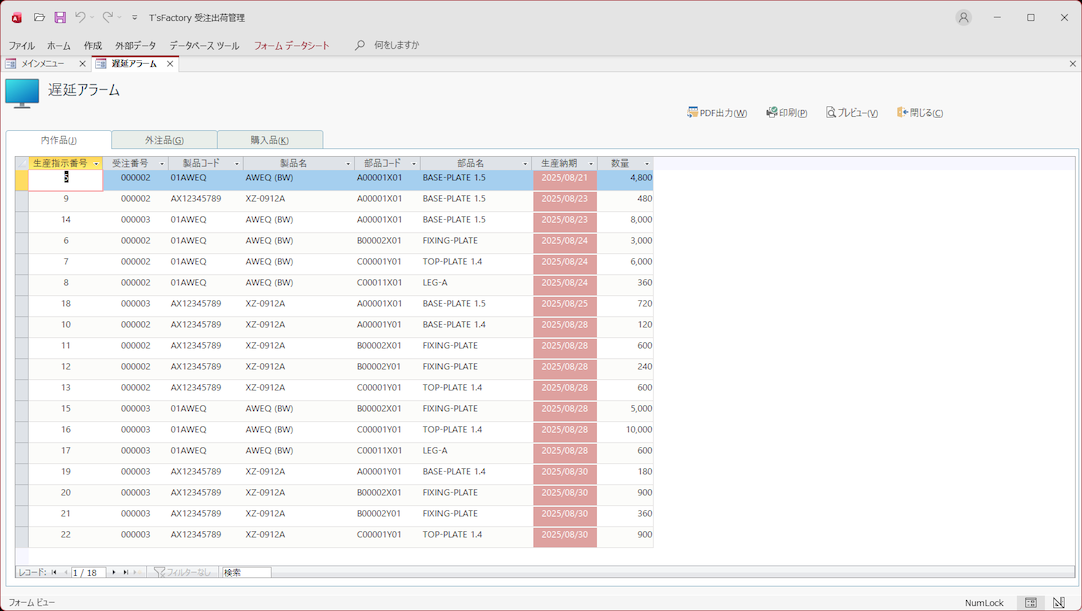Jump to the last record in navigator
This screenshot has width=1082, height=611.
[126, 572]
